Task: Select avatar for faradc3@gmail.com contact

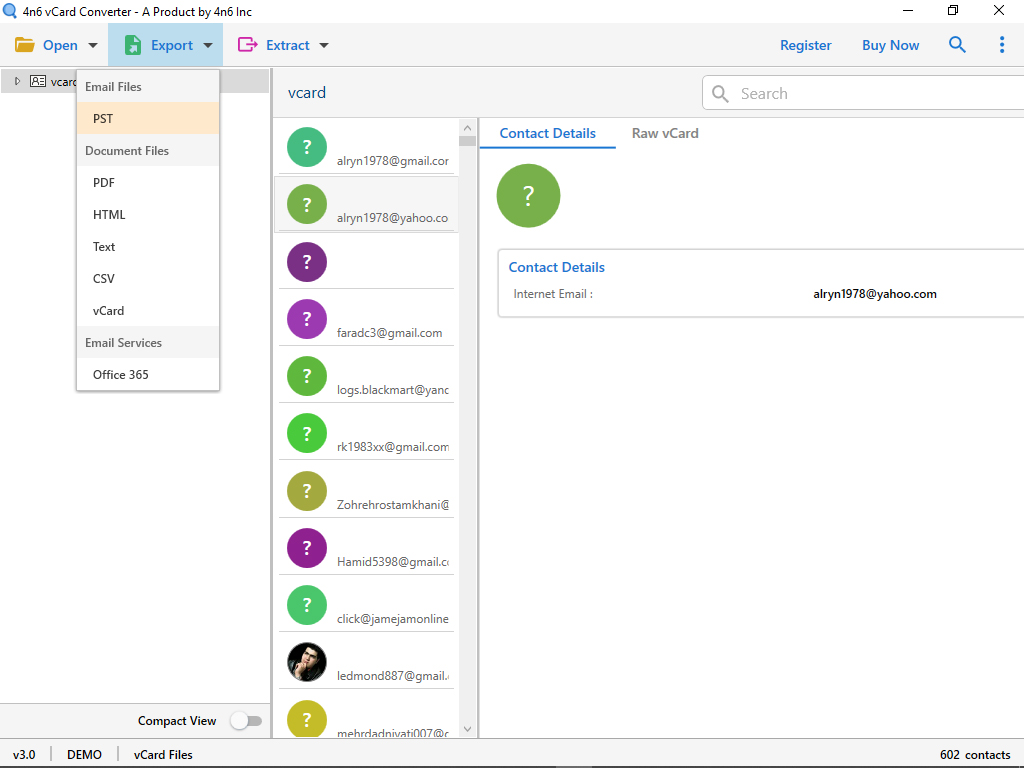Action: point(307,319)
